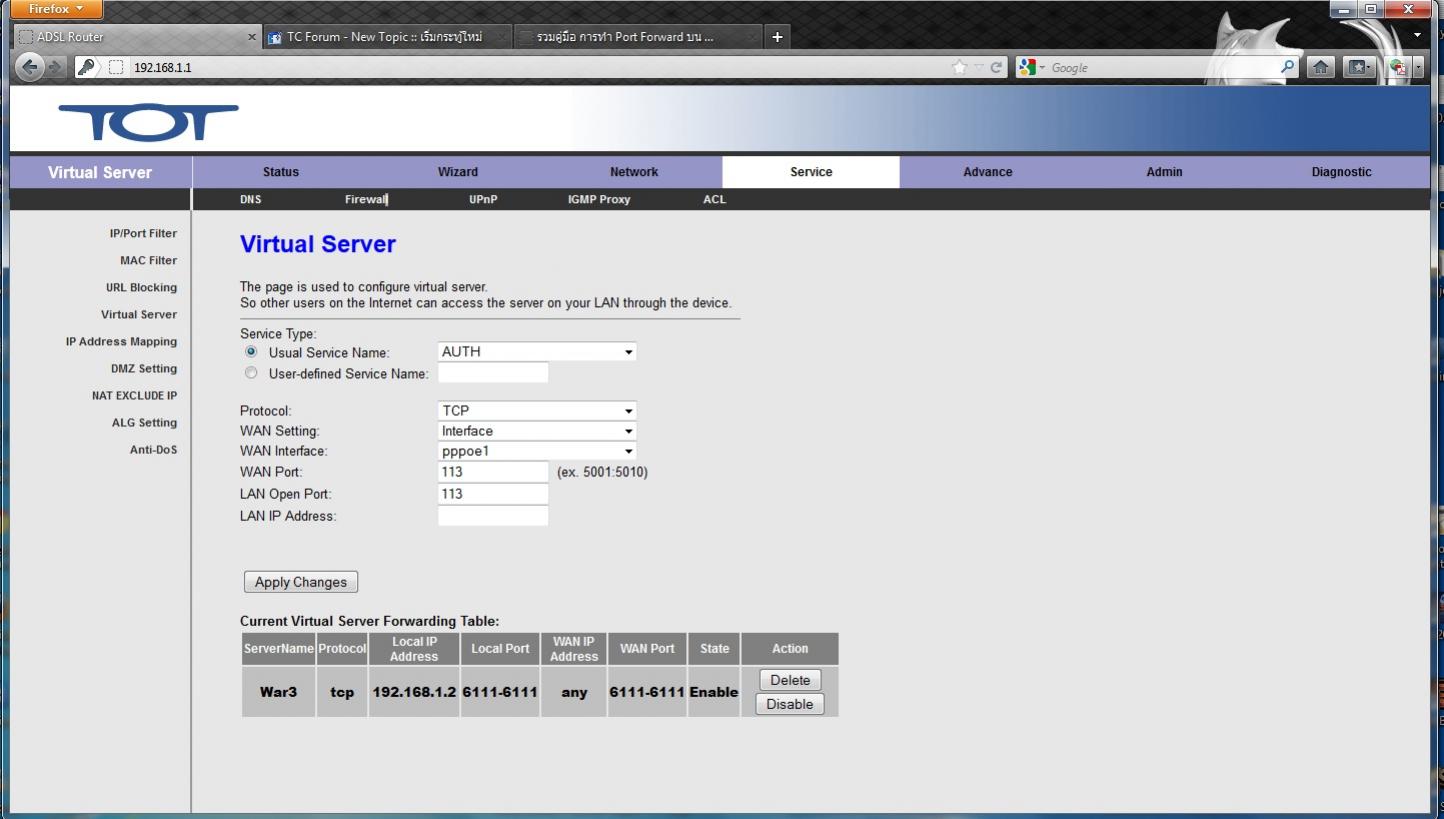
Task: Go back with the browser back arrow
Action: [31, 67]
